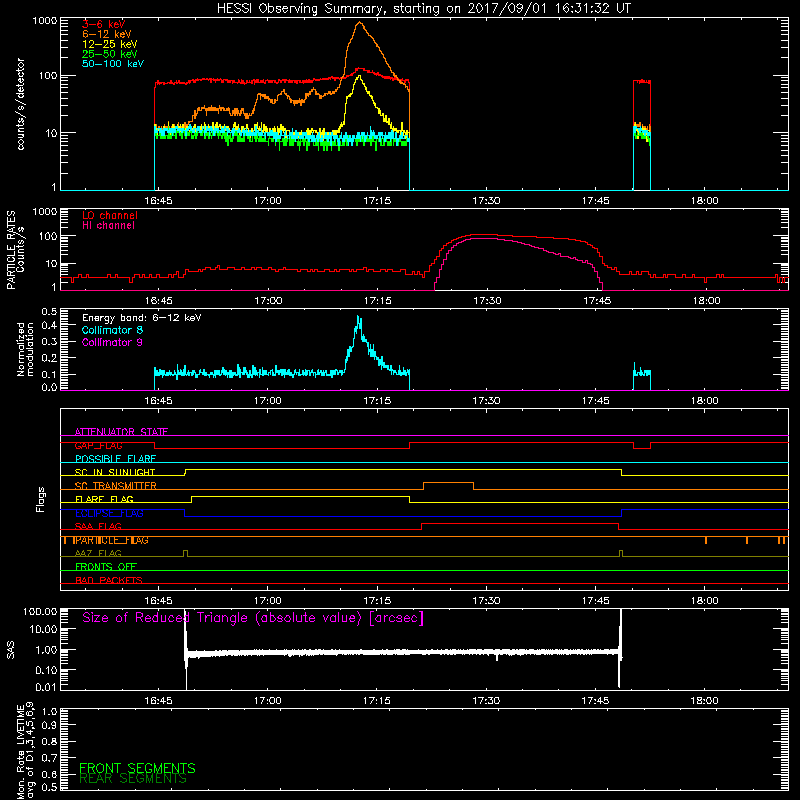
Task: Click the FRONTS_OFF flag label
Action: [106, 567]
